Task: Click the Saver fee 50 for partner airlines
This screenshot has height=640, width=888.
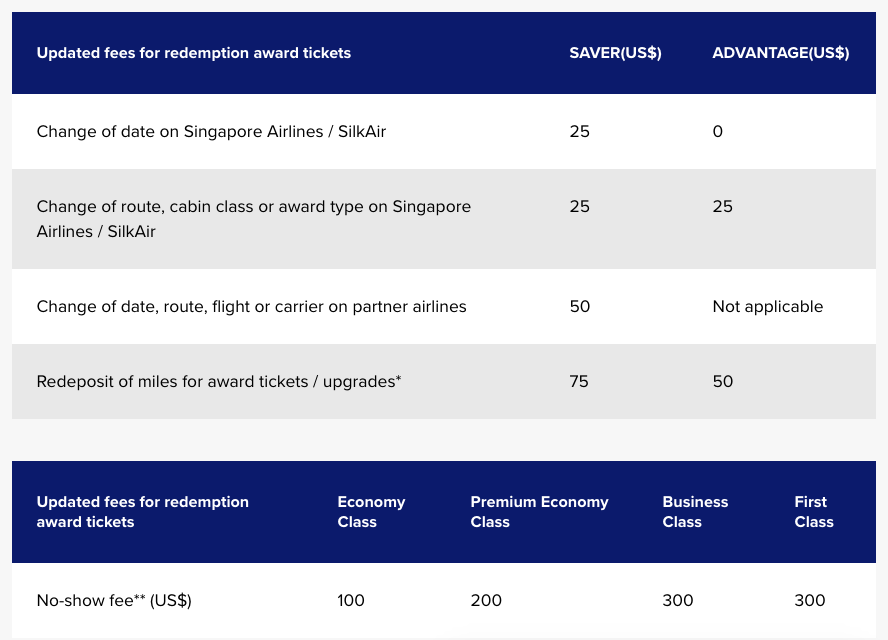Action: pyautogui.click(x=579, y=306)
